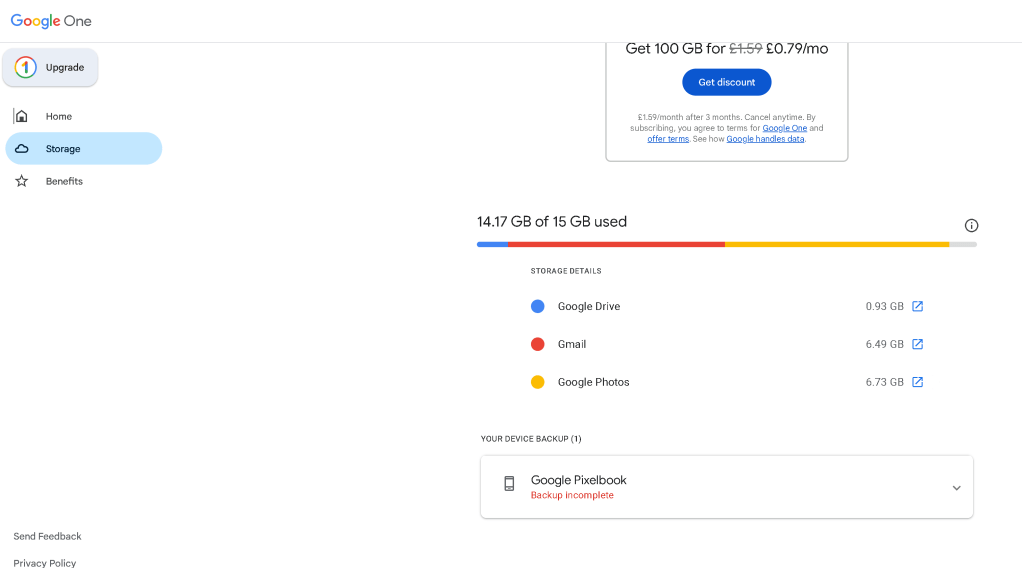
Task: Click the Backup incomplete status text
Action: coord(572,496)
